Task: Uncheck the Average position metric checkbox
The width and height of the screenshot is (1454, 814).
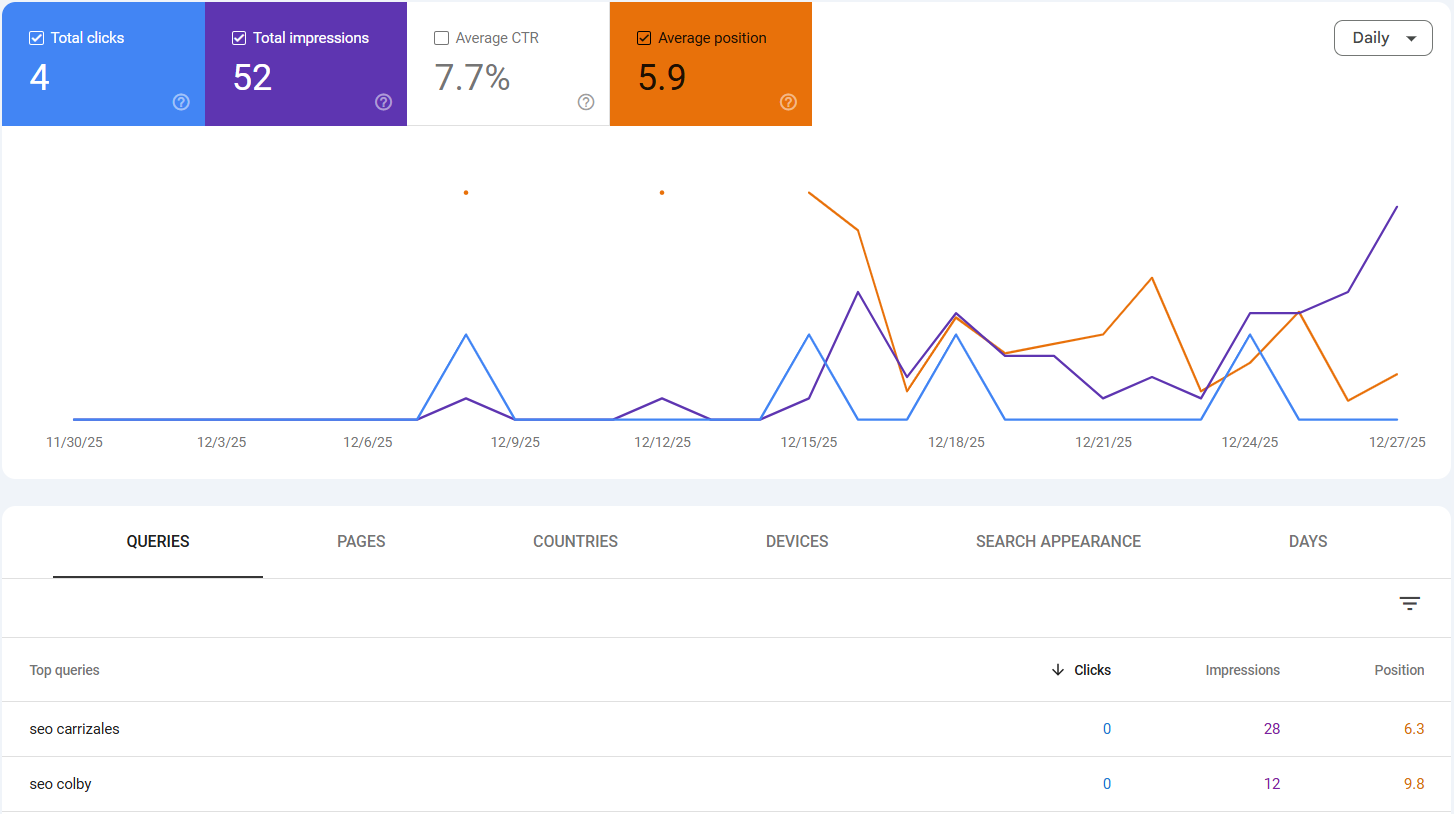Action: pos(643,37)
